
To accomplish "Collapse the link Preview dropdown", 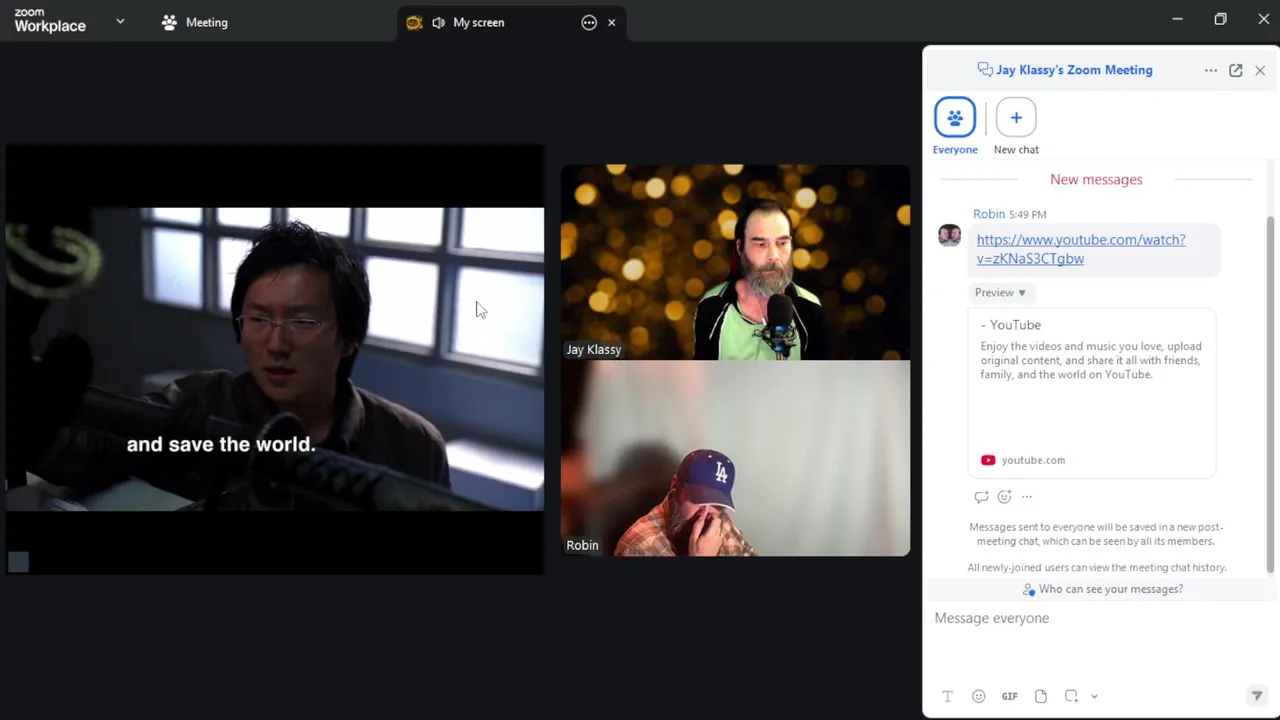I will pyautogui.click(x=1000, y=292).
